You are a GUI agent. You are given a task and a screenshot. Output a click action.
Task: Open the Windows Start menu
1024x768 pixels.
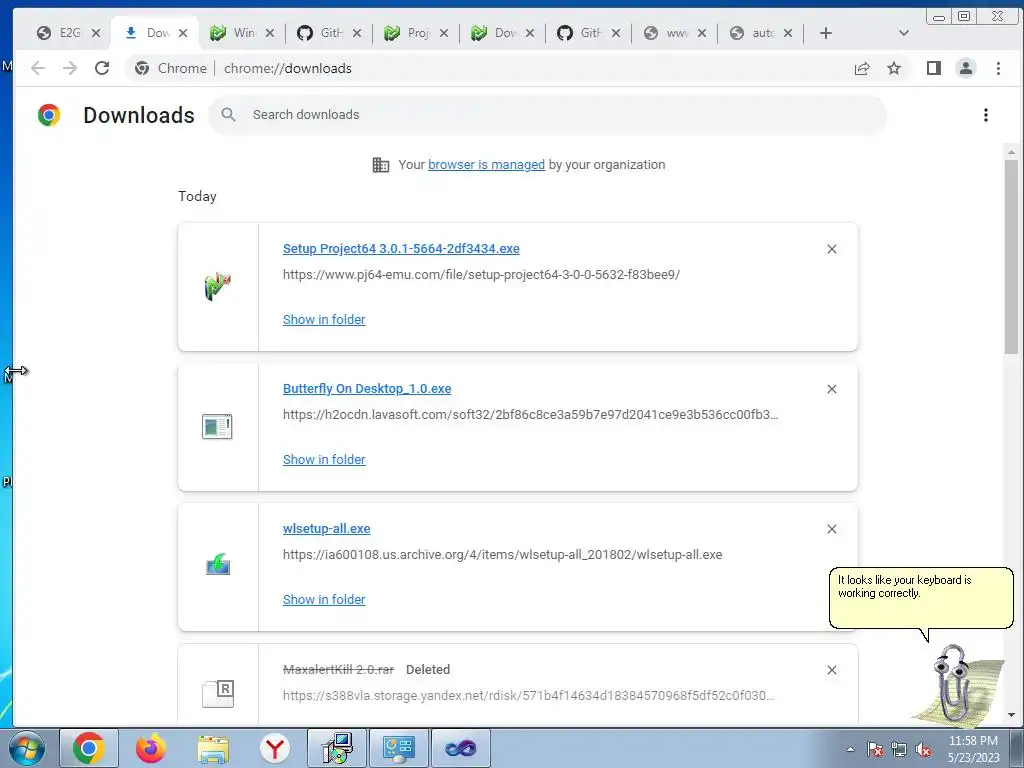(x=26, y=748)
